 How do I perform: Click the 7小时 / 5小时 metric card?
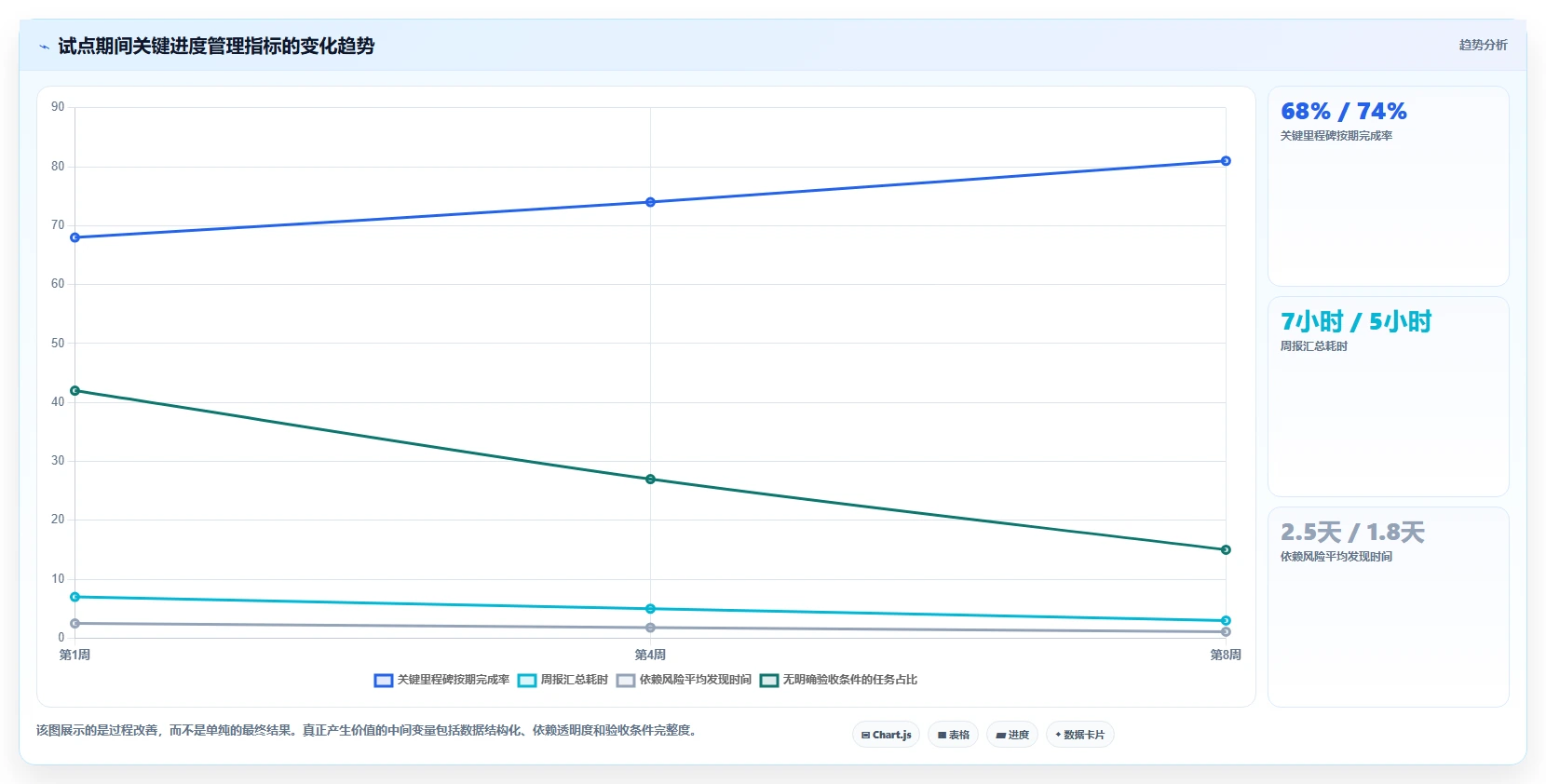click(1388, 397)
